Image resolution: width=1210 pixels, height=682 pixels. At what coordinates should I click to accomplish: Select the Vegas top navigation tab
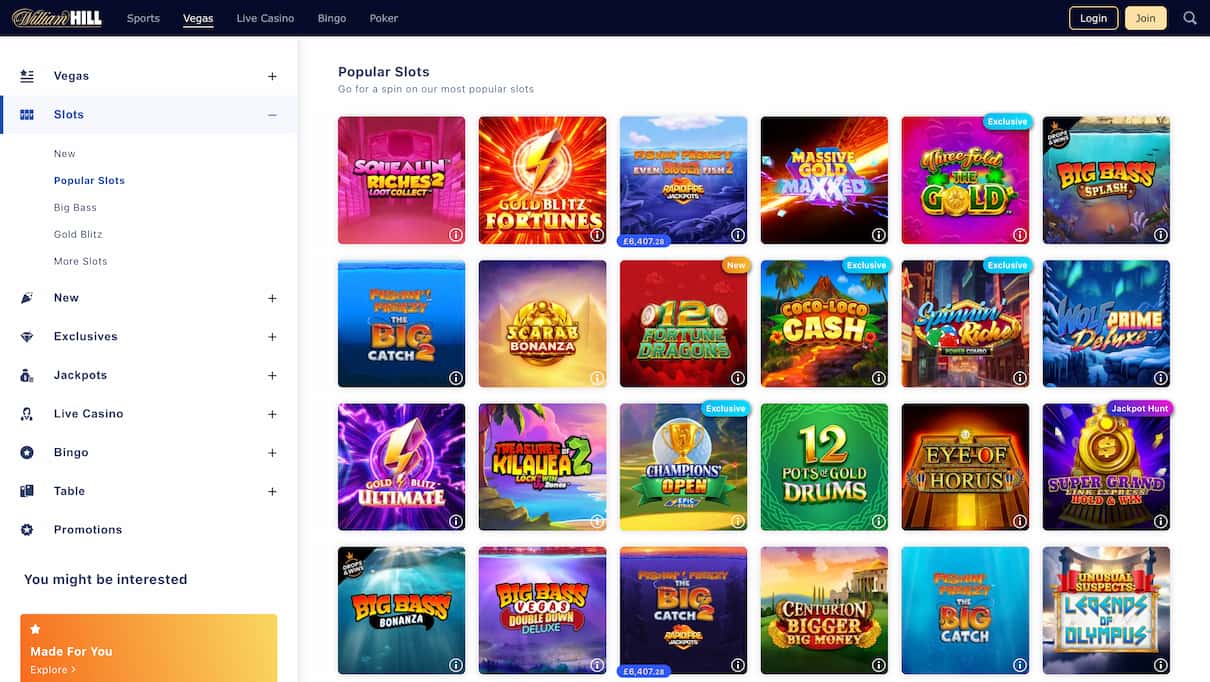coord(198,18)
